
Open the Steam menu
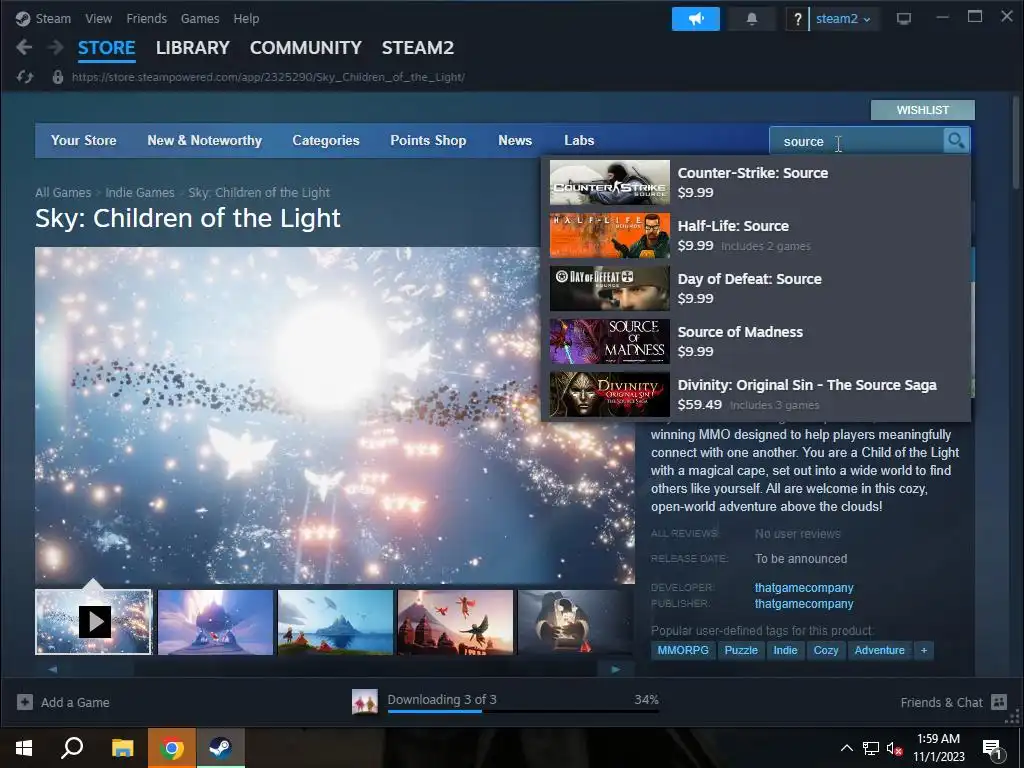point(53,18)
